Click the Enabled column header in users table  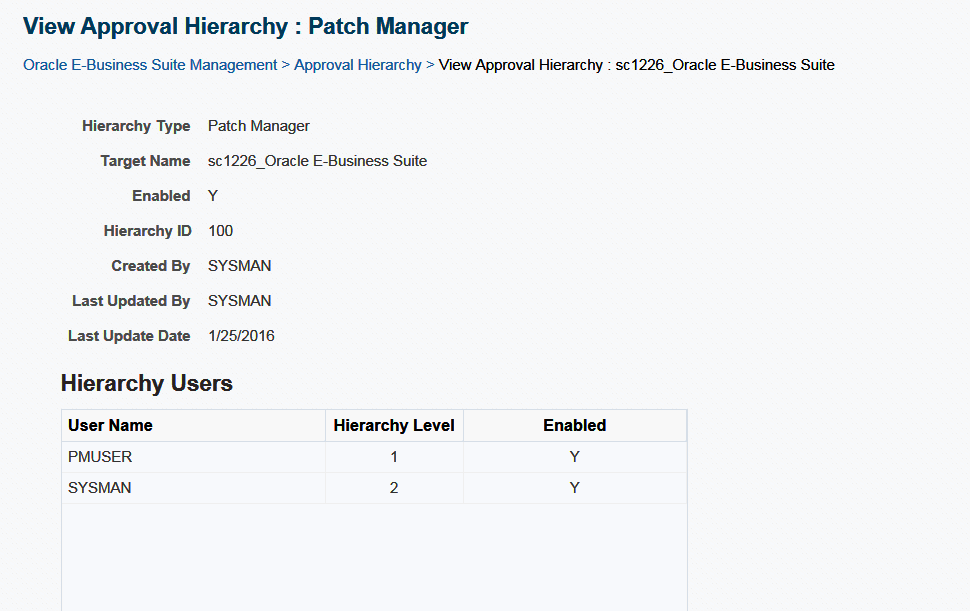(575, 425)
